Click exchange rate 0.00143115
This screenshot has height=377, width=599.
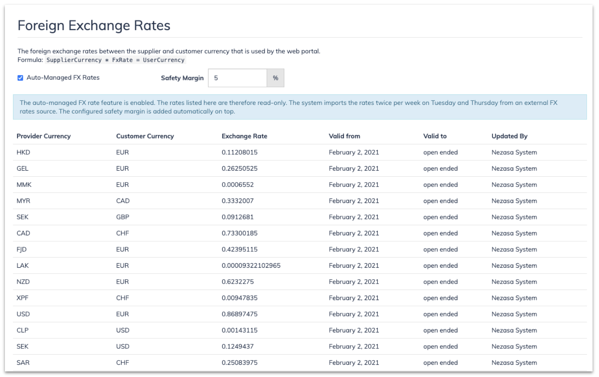[240, 330]
